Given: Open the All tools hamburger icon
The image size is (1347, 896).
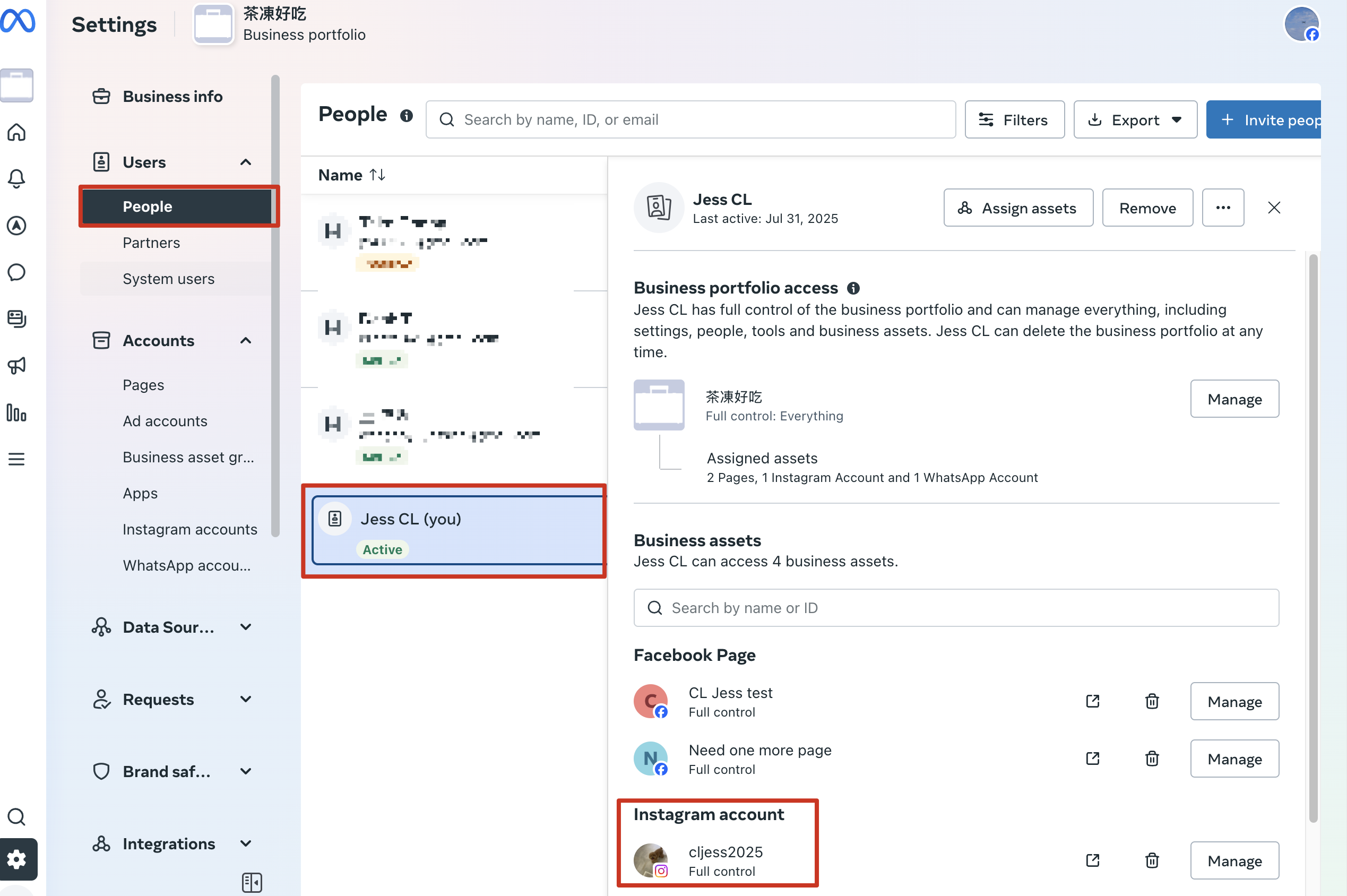Looking at the screenshot, I should click(16, 459).
